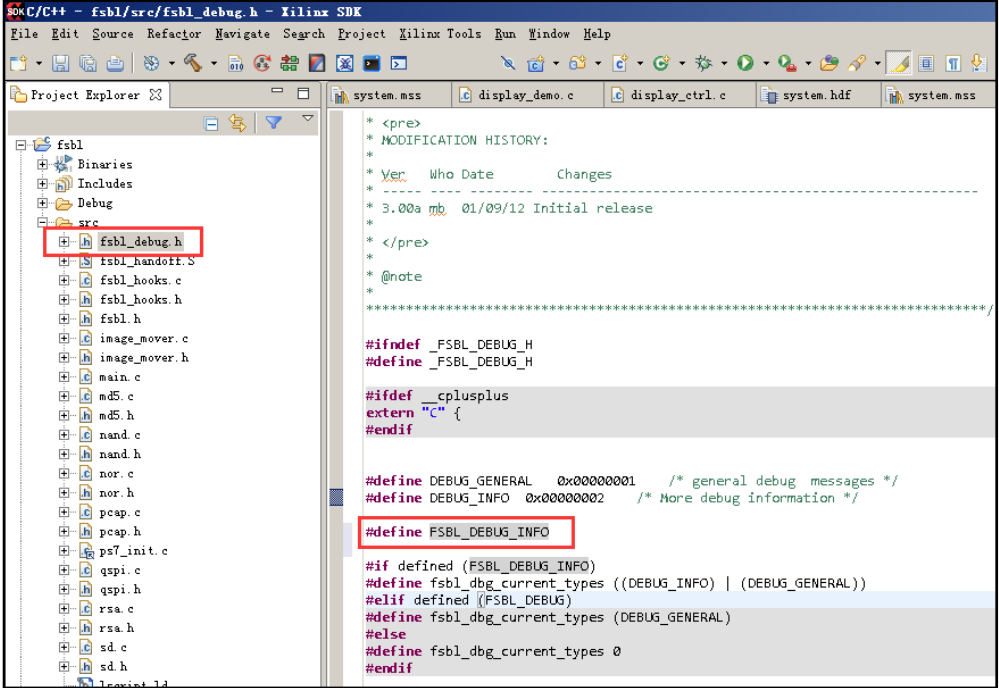999x688 pixels.
Task: Toggle block selection mode icon
Action: (926, 63)
